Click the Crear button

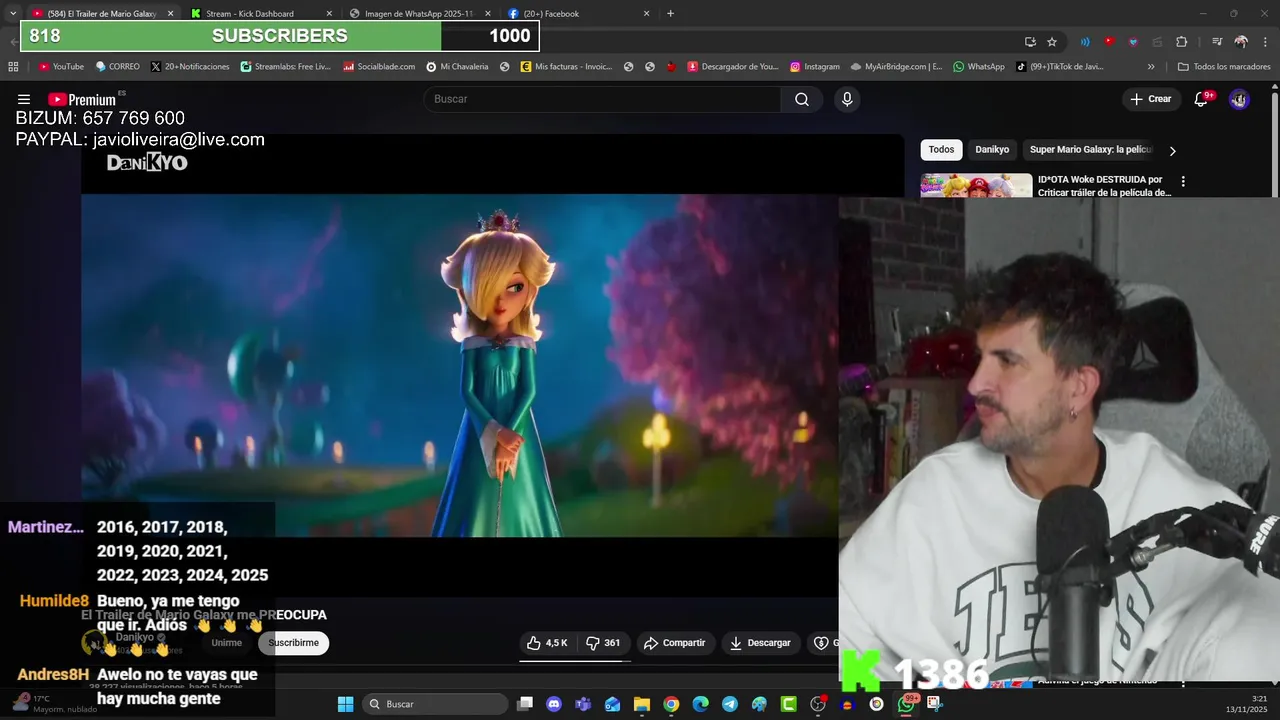1150,99
